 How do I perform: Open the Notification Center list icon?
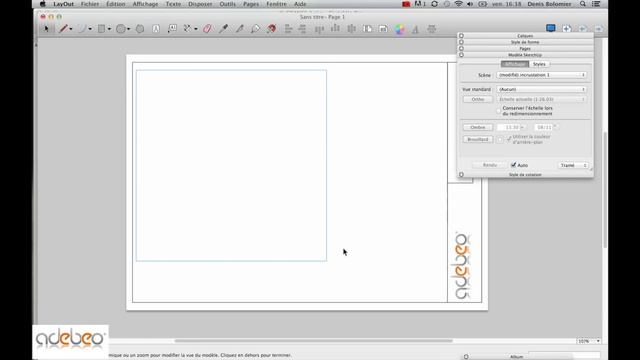tap(596, 4)
